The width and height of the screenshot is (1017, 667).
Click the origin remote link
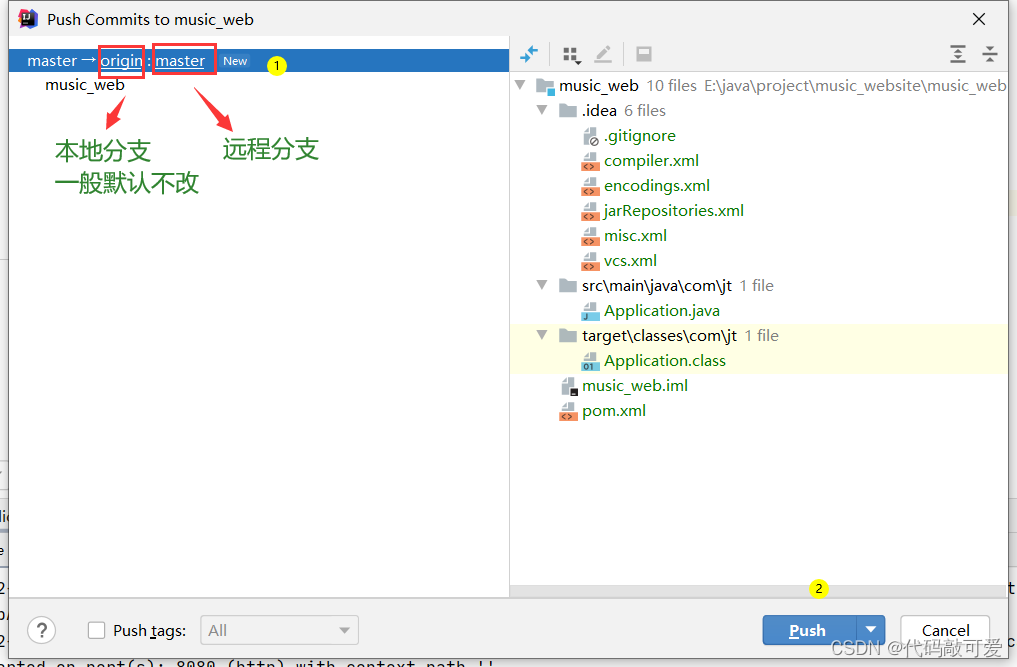click(121, 61)
